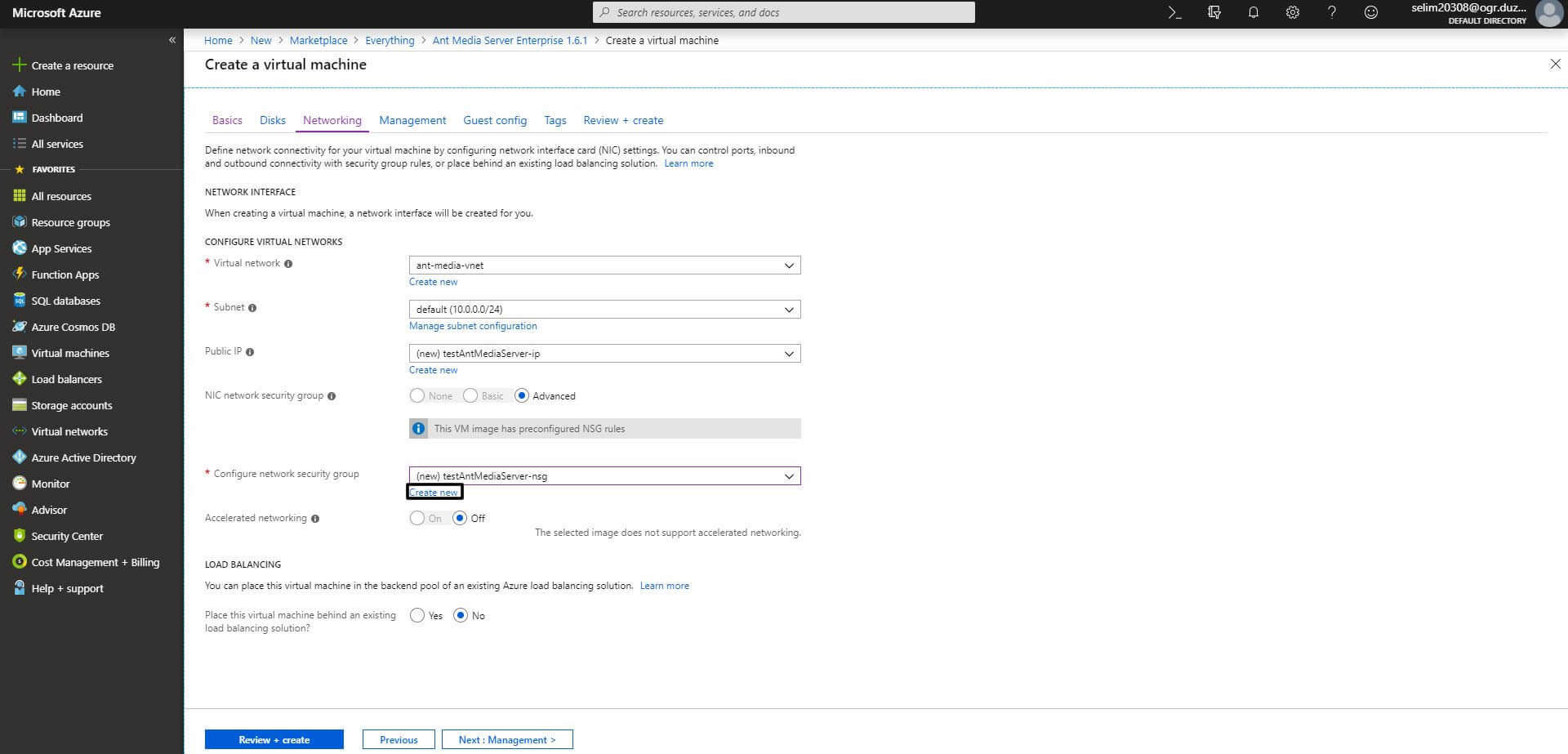
Task: Click the Security Center shield icon
Action: (x=20, y=536)
